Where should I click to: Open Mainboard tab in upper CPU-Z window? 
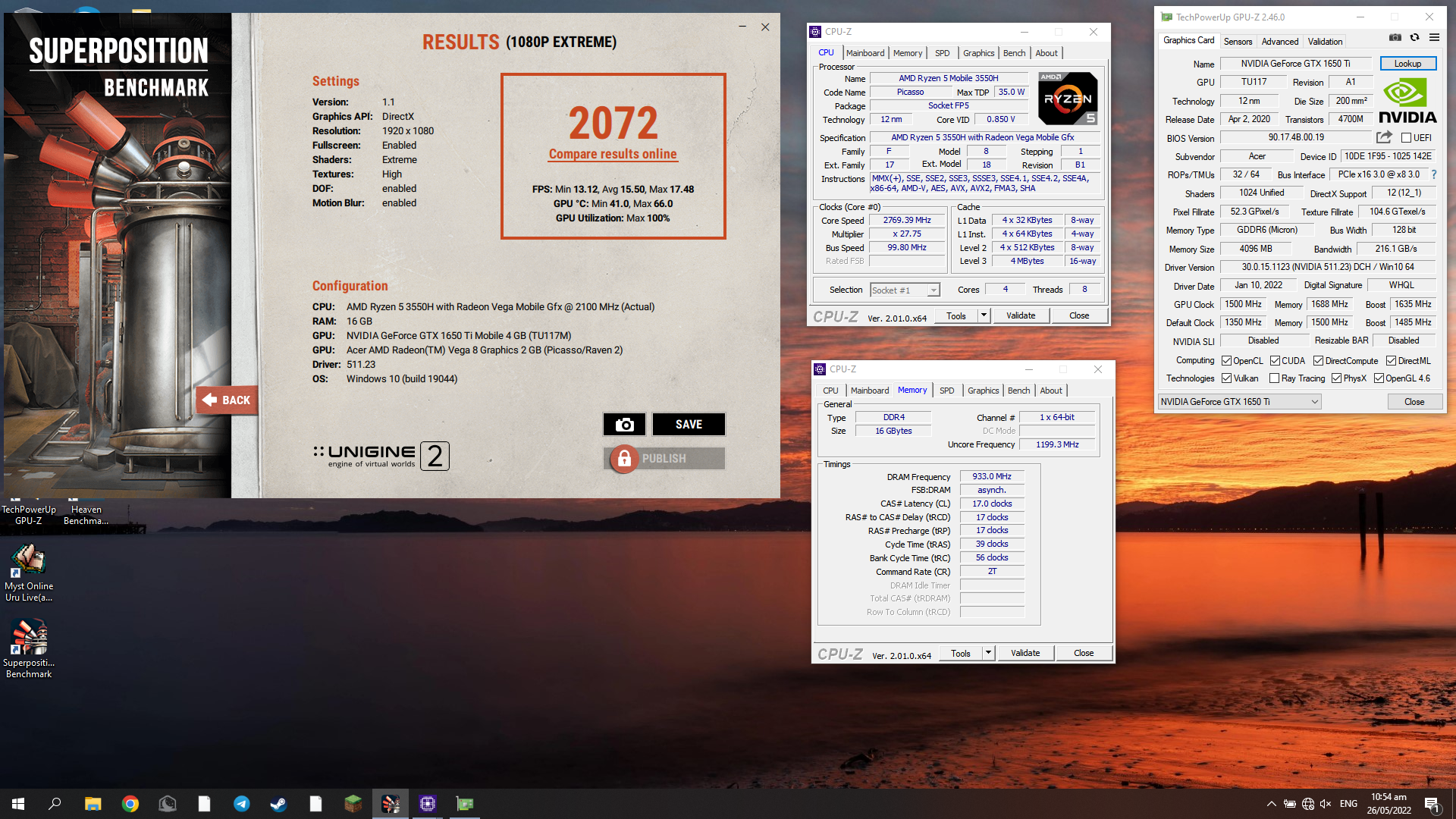pos(865,53)
